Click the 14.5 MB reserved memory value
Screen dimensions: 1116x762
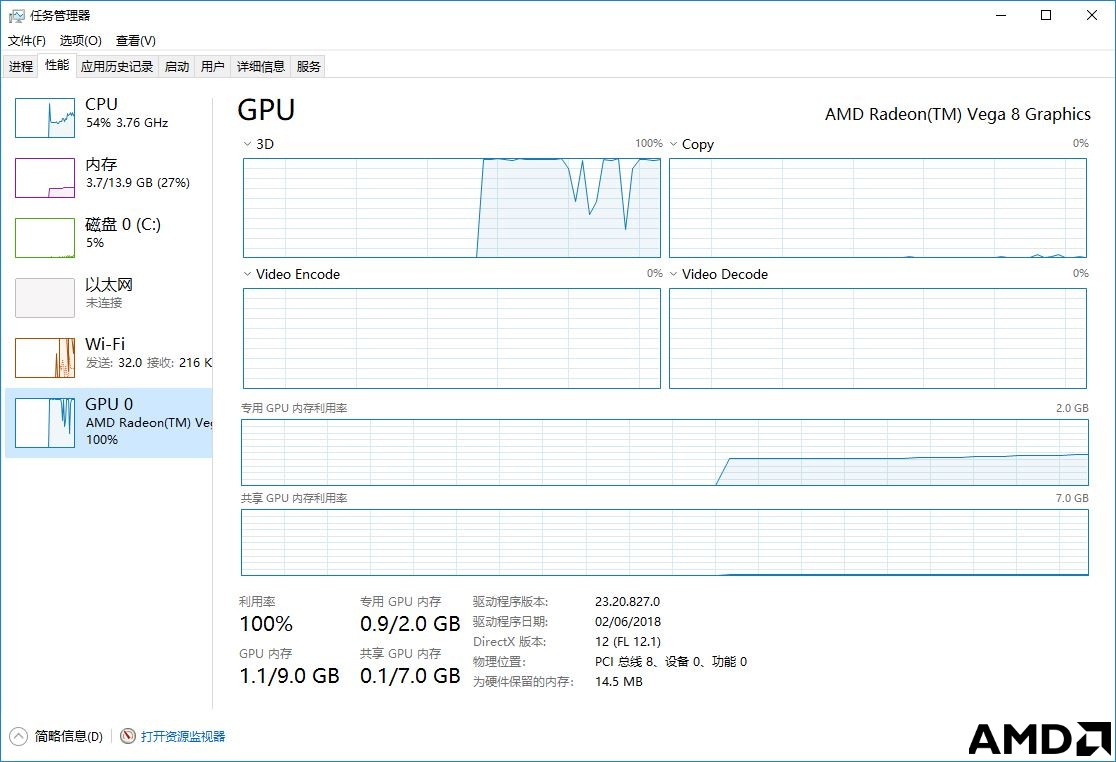pos(618,682)
